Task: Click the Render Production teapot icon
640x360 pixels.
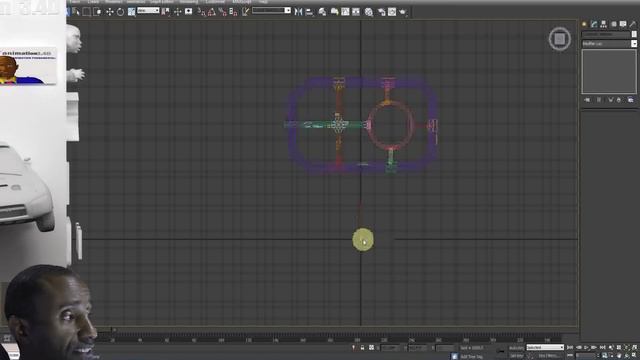Action: pyautogui.click(x=403, y=12)
